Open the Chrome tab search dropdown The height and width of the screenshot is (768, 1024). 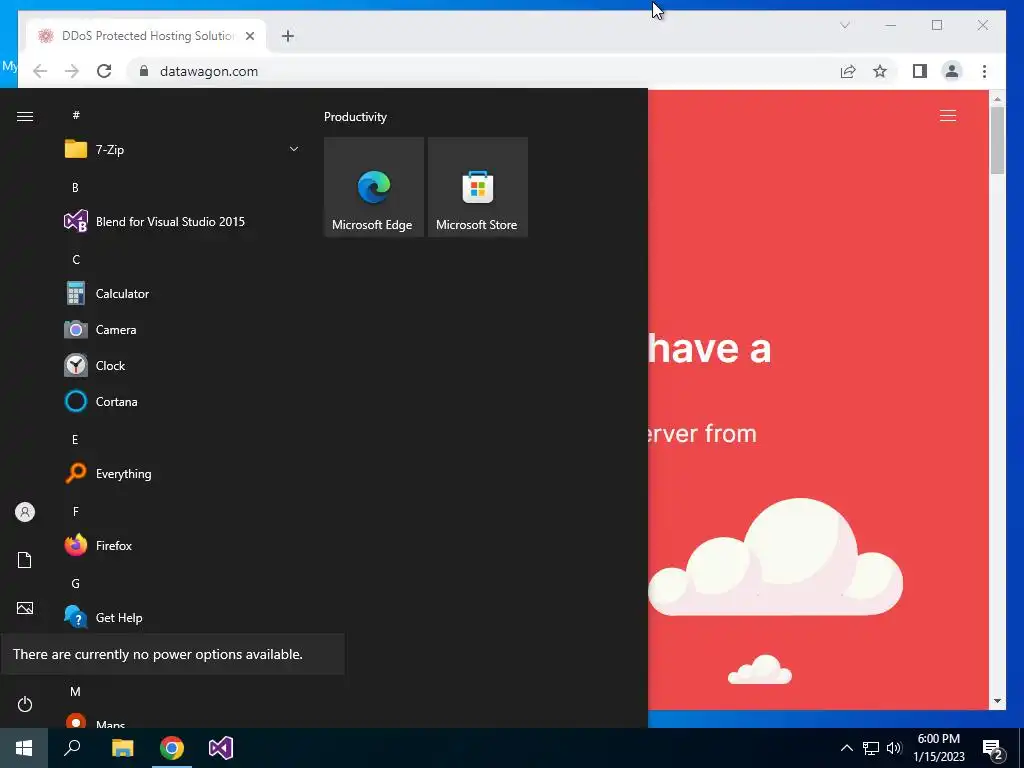pyautogui.click(x=844, y=25)
